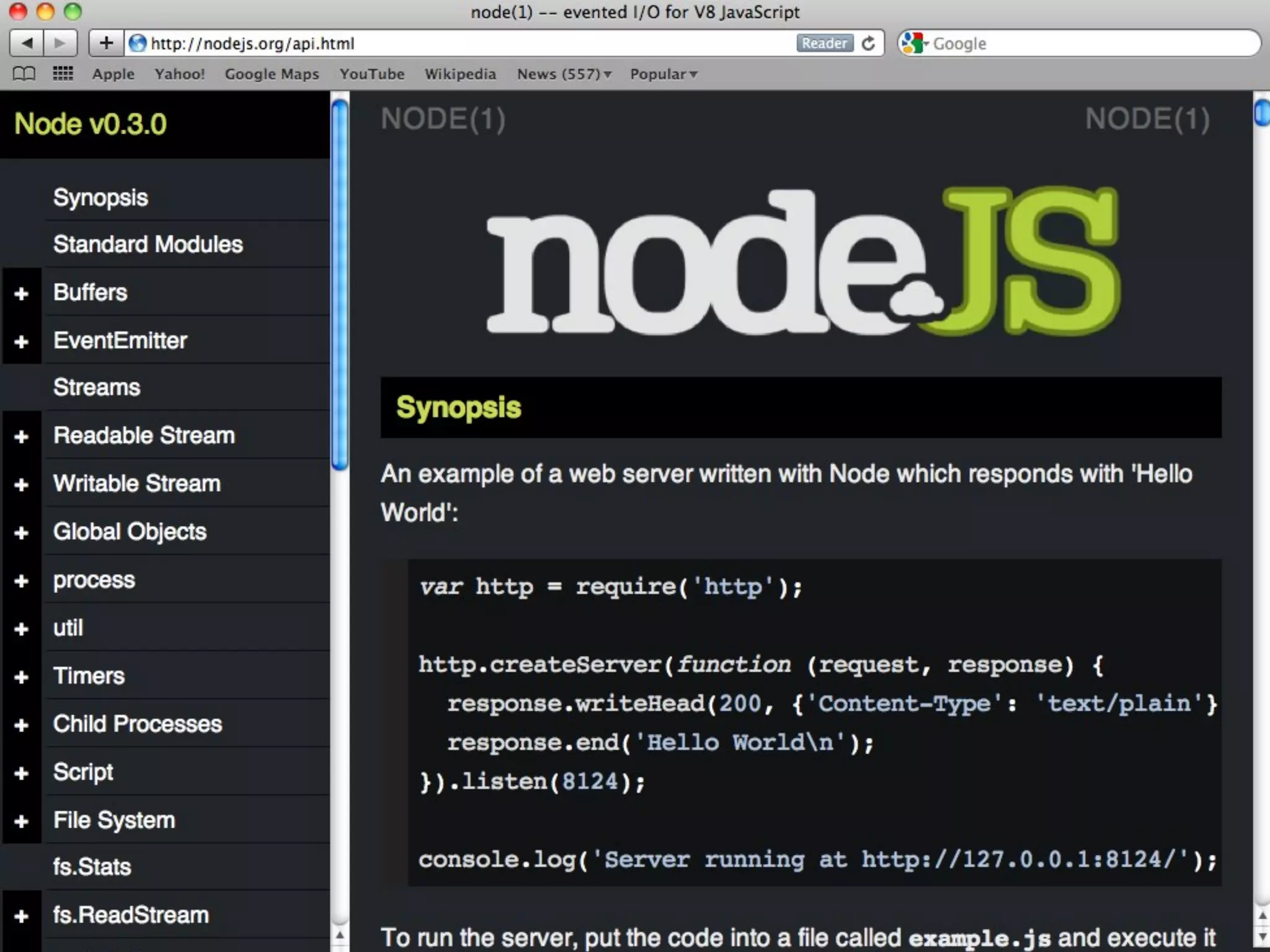Open the Top Sites grid icon
This screenshot has width=1270, height=952.
(63, 74)
